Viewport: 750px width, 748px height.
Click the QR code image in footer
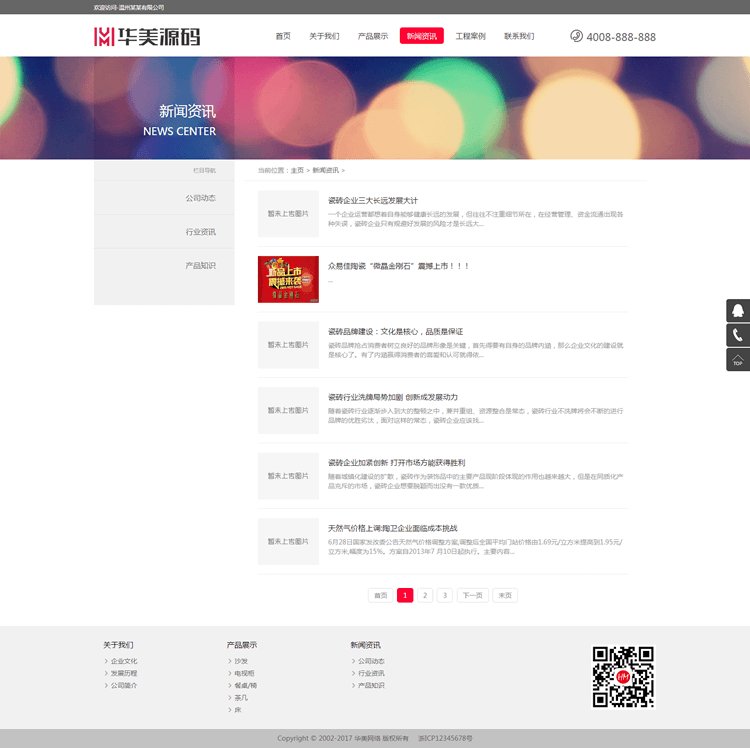click(623, 677)
